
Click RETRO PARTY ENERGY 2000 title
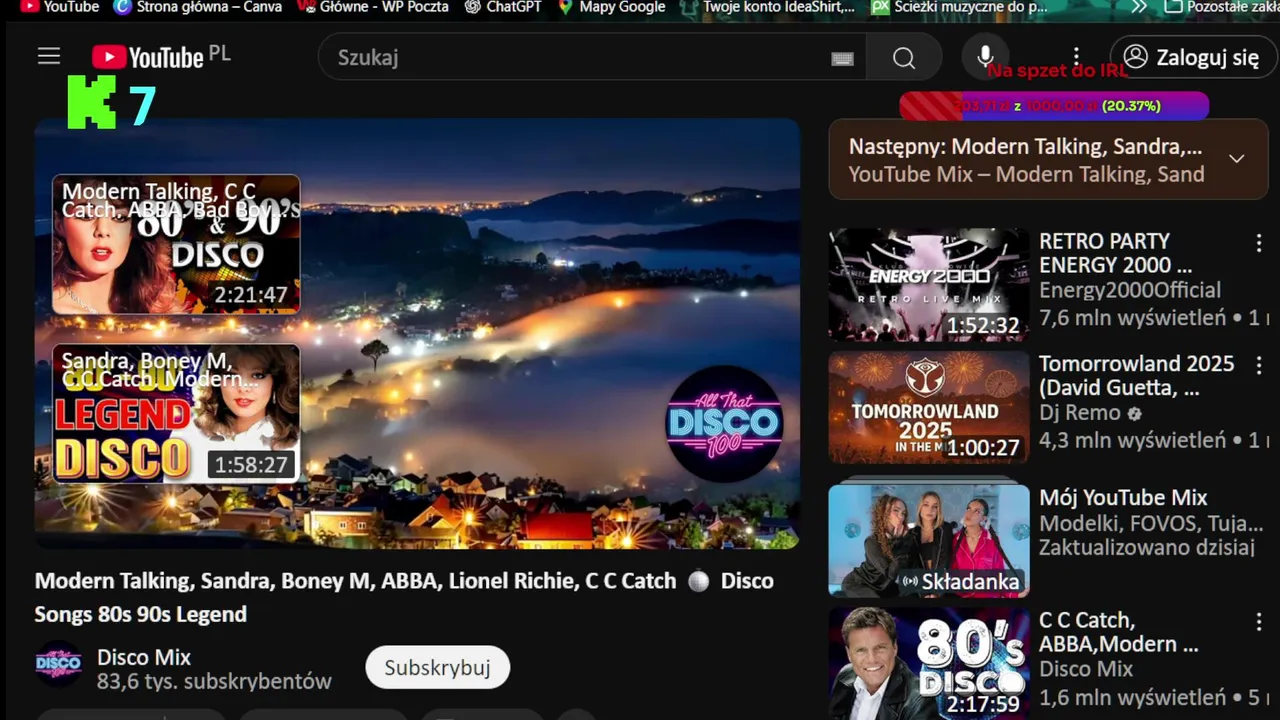[1115, 253]
